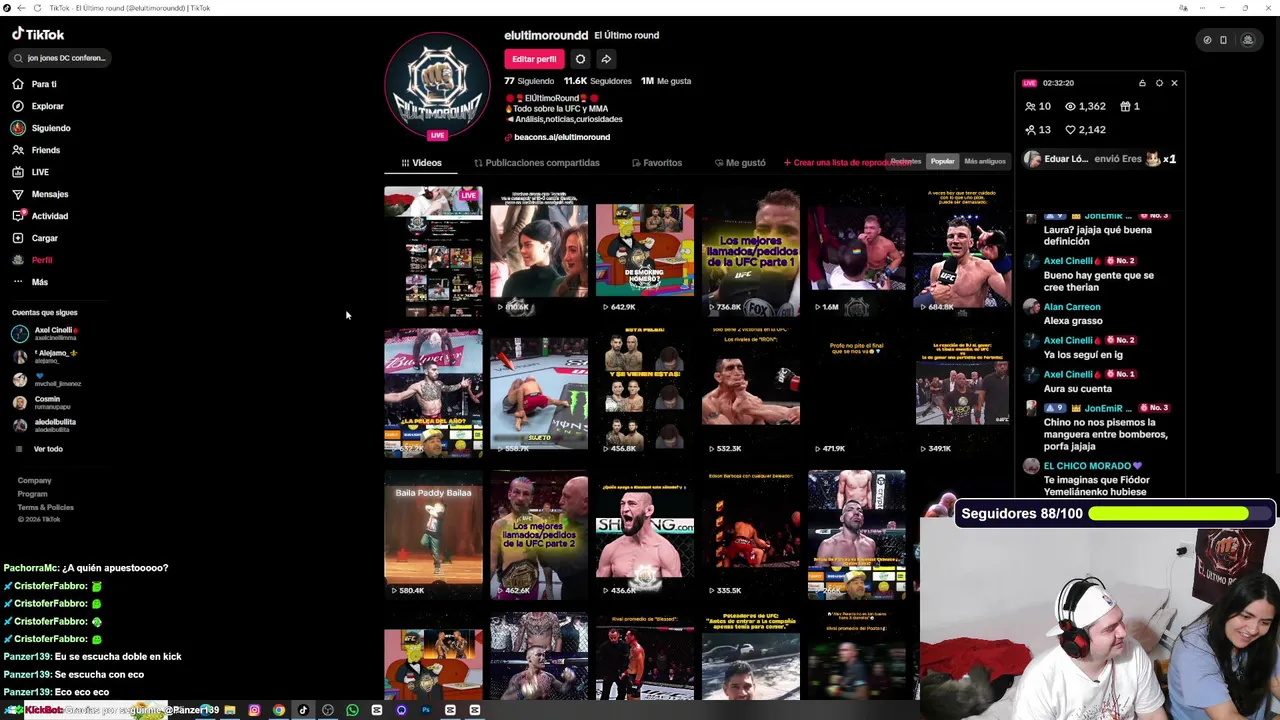Open the Company footer link
Viewport: 1280px width, 720px height.
pos(34,481)
